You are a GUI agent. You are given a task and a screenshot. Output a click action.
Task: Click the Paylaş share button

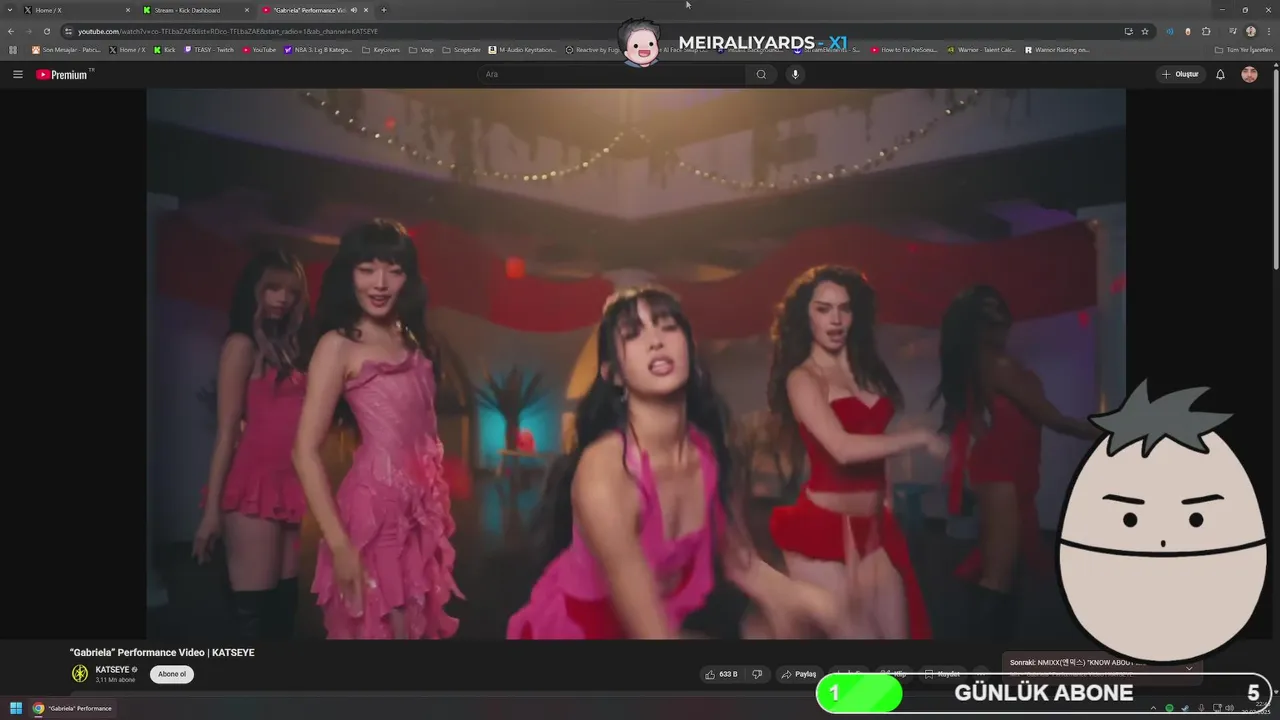pyautogui.click(x=799, y=674)
